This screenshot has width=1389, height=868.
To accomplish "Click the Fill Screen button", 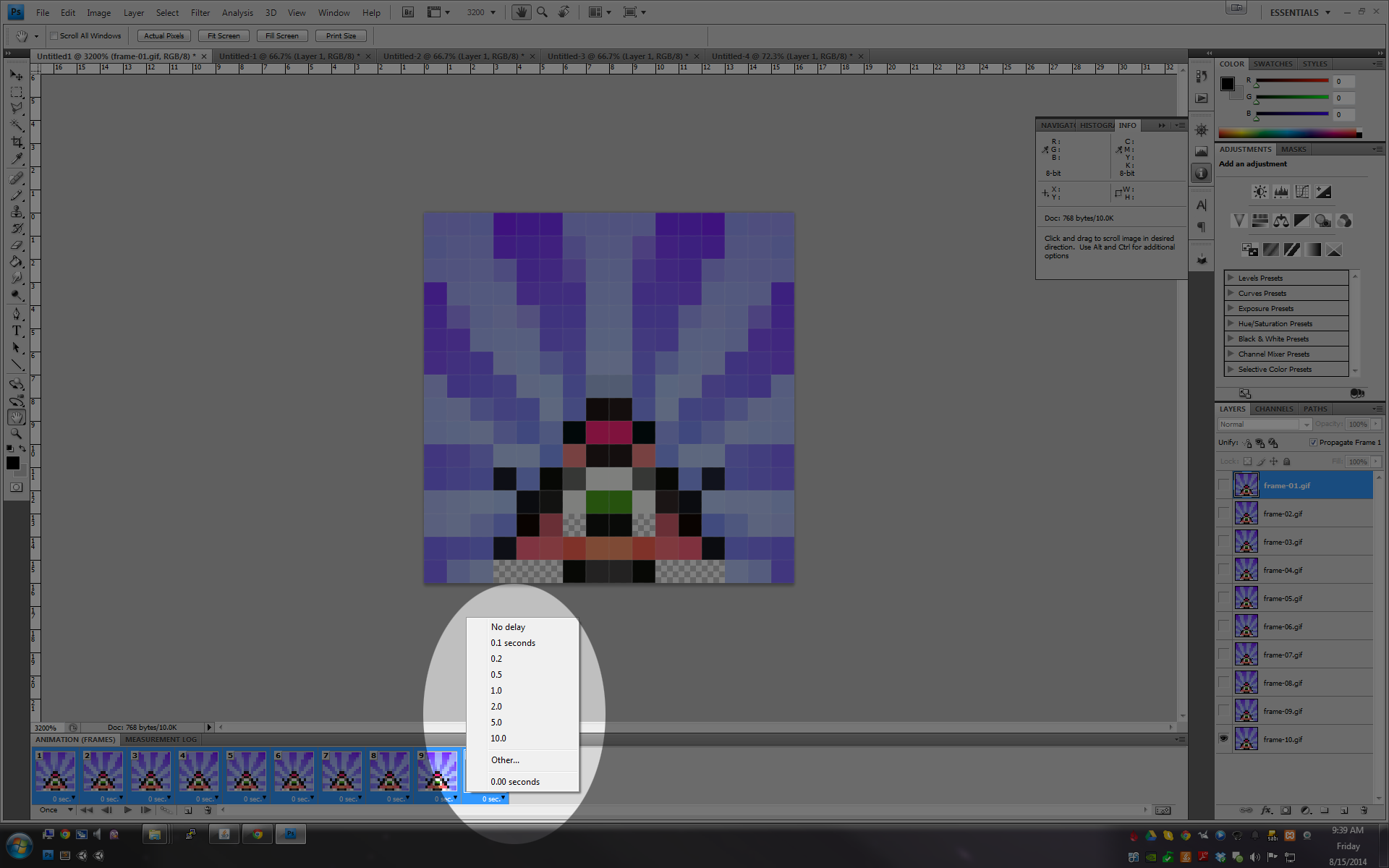I will [x=281, y=35].
